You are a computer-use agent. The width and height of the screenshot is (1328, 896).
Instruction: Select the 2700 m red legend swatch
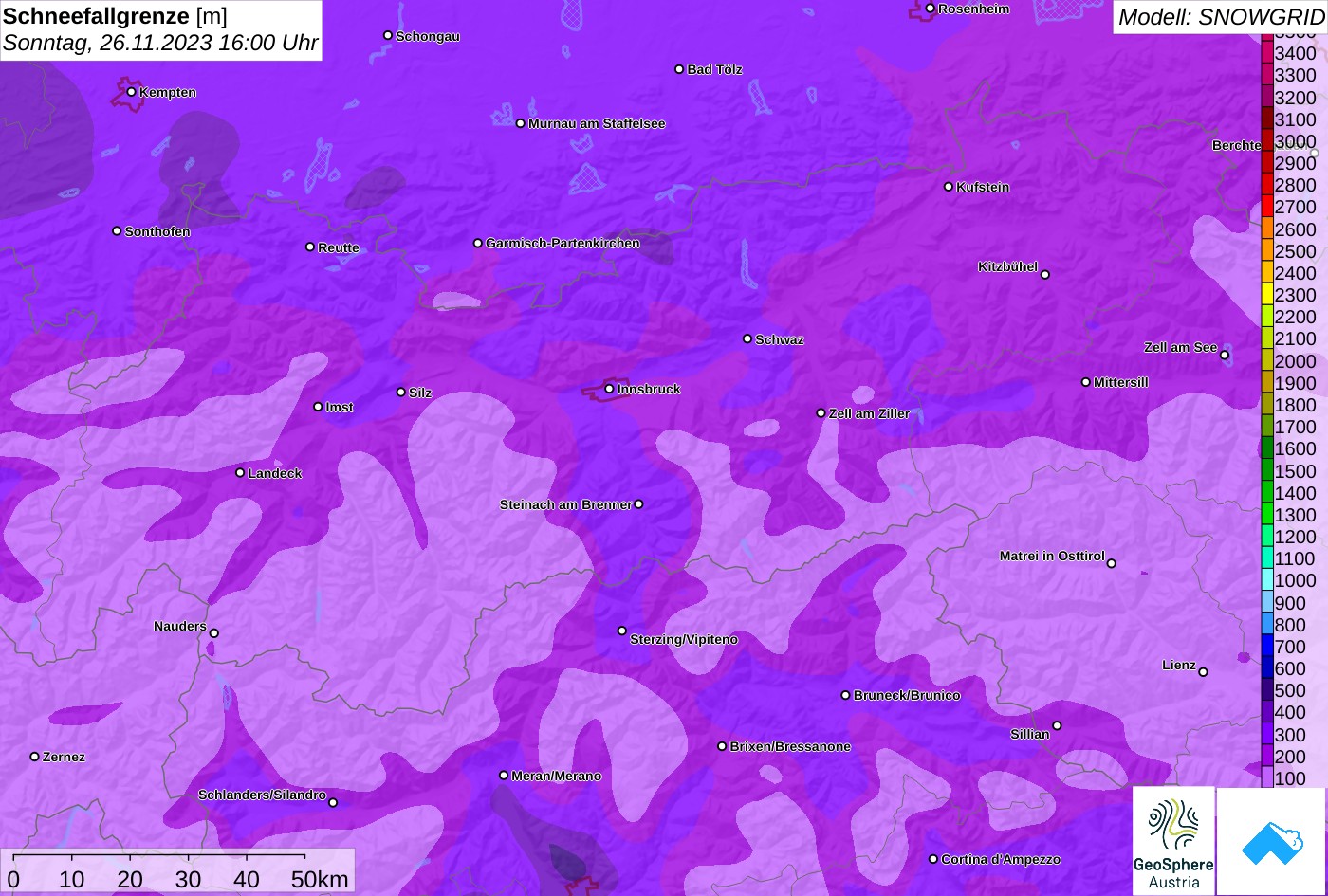coord(1266,207)
